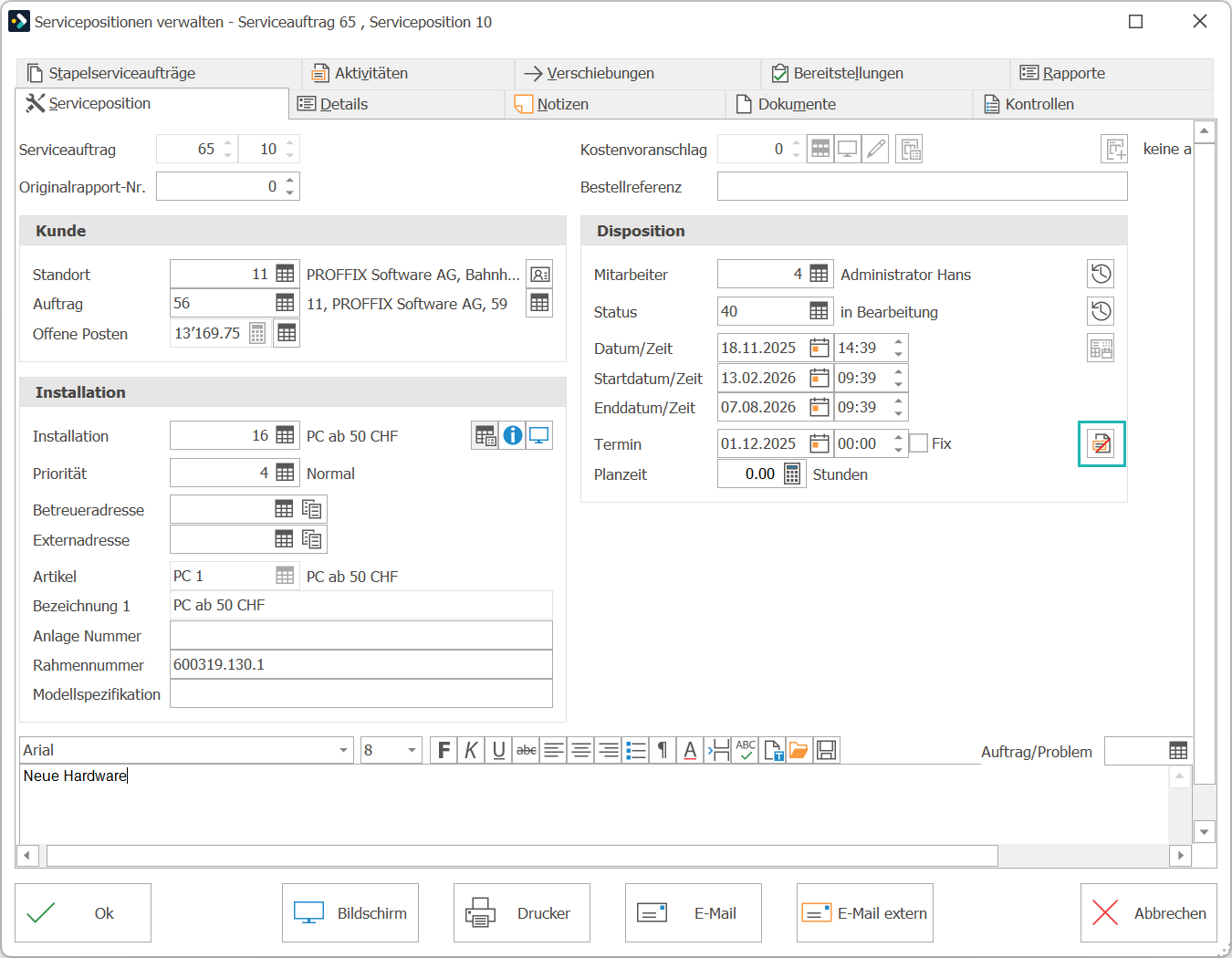
Task: Confirm with the Ok button
Action: [83, 912]
